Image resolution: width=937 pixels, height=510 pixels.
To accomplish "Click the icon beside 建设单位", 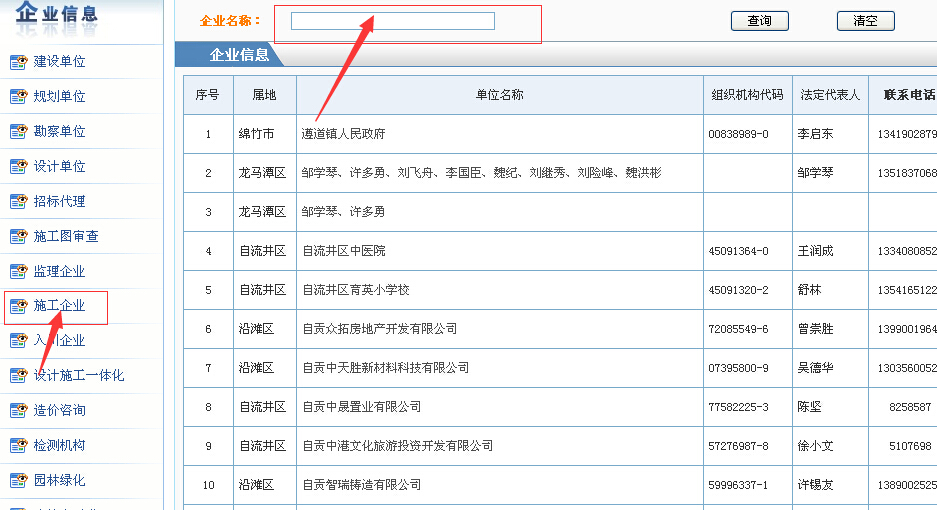I will pos(18,62).
